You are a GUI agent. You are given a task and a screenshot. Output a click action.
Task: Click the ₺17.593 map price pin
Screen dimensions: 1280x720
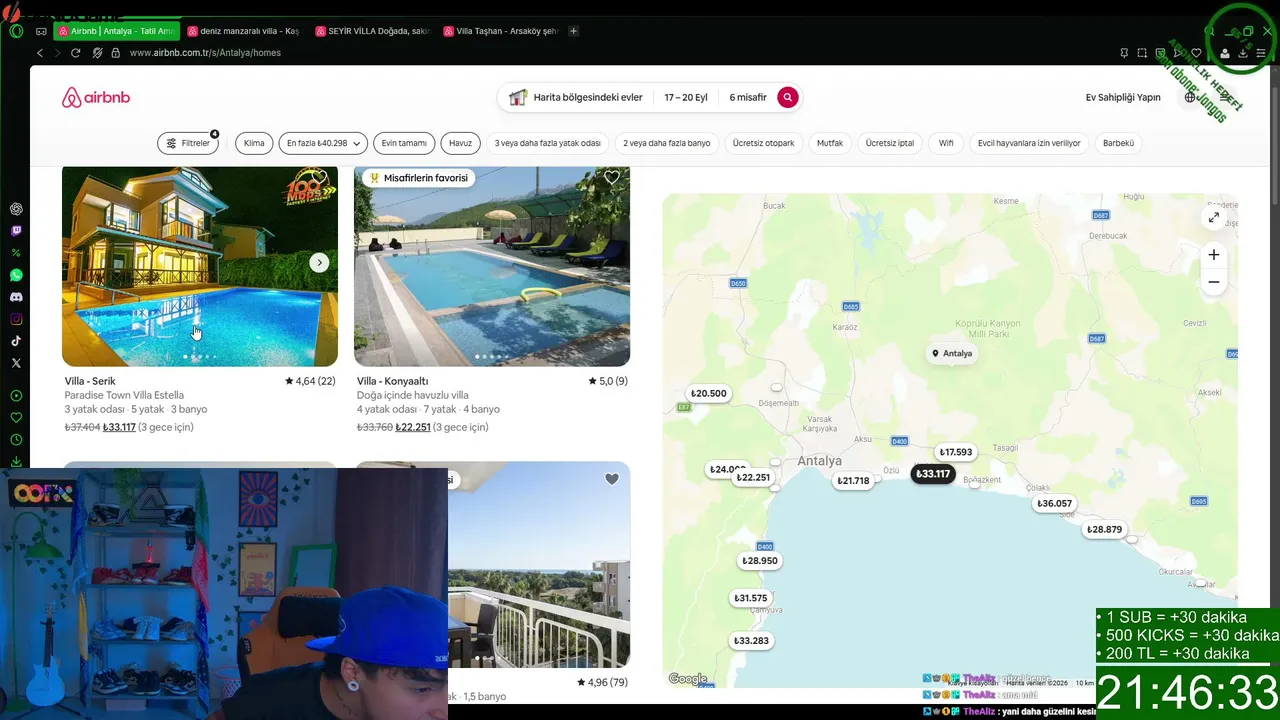tap(956, 452)
